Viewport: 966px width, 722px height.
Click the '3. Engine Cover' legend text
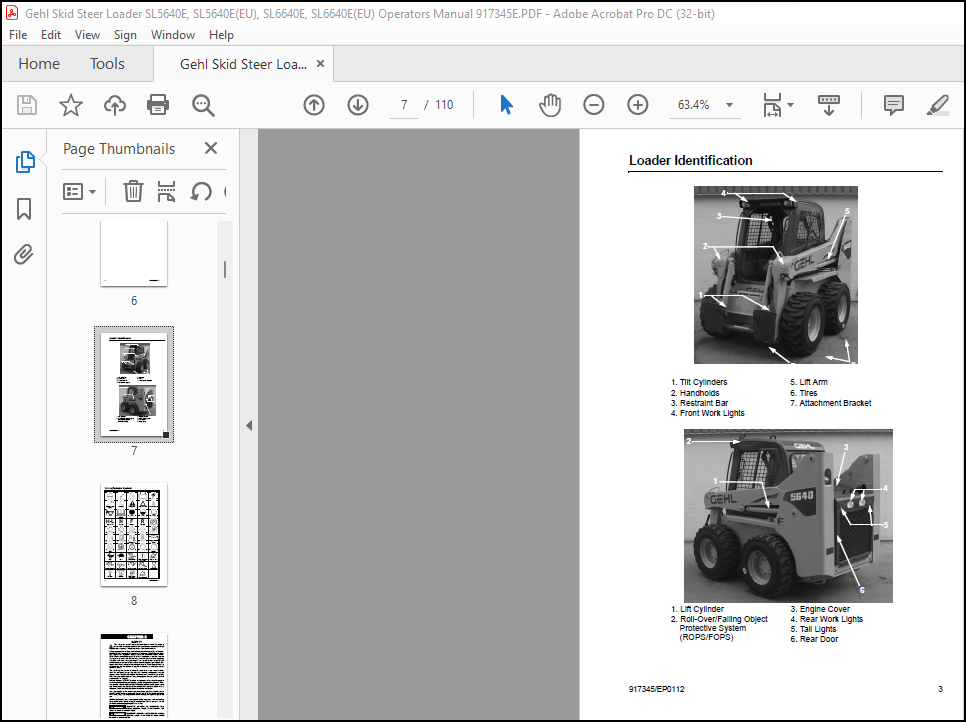tap(819, 609)
